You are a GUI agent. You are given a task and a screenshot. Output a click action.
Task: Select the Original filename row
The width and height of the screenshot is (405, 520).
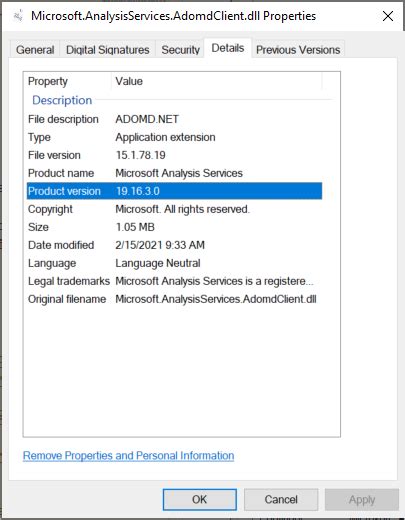pyautogui.click(x=174, y=299)
